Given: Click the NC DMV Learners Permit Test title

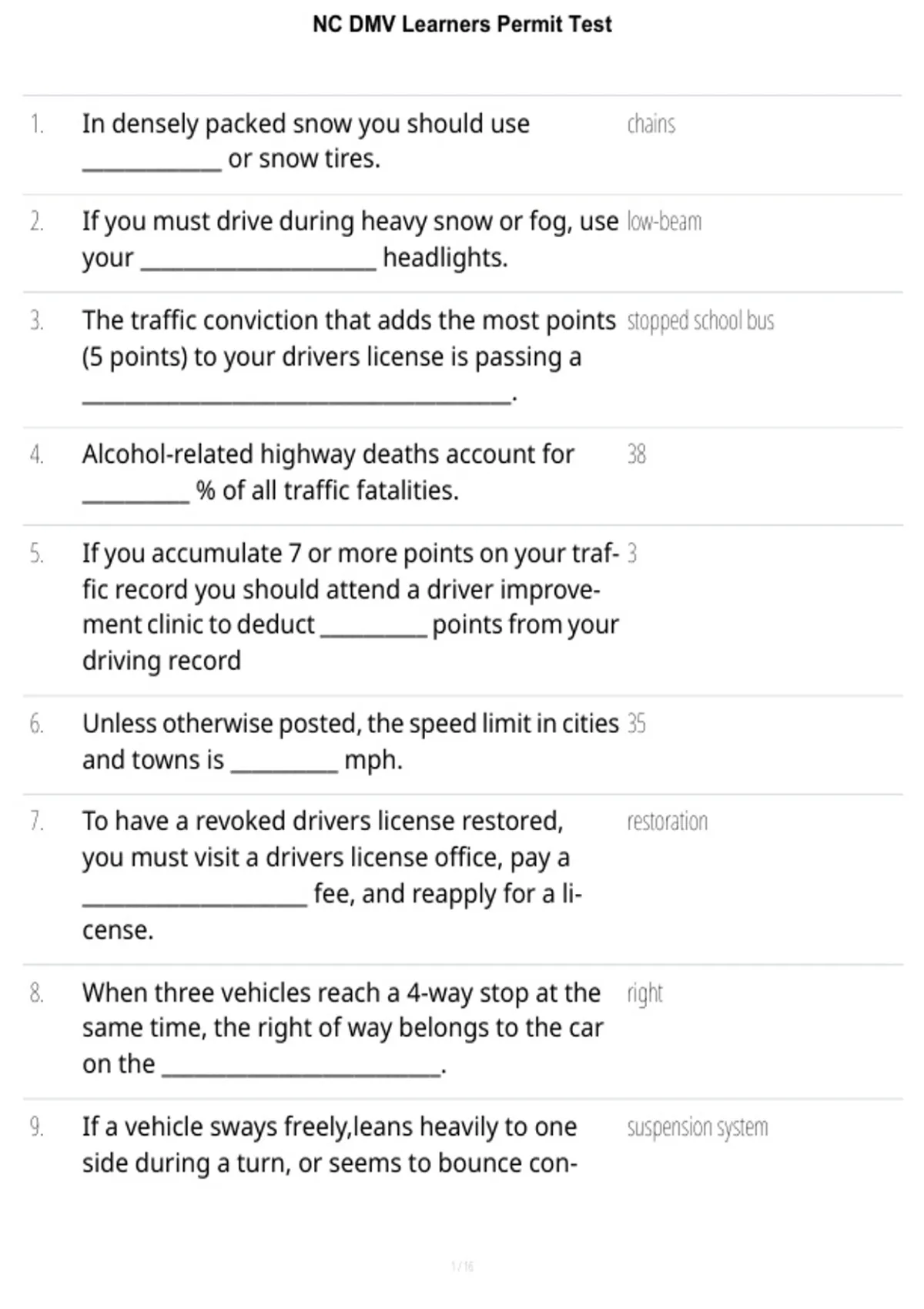Looking at the screenshot, I should (x=462, y=25).
